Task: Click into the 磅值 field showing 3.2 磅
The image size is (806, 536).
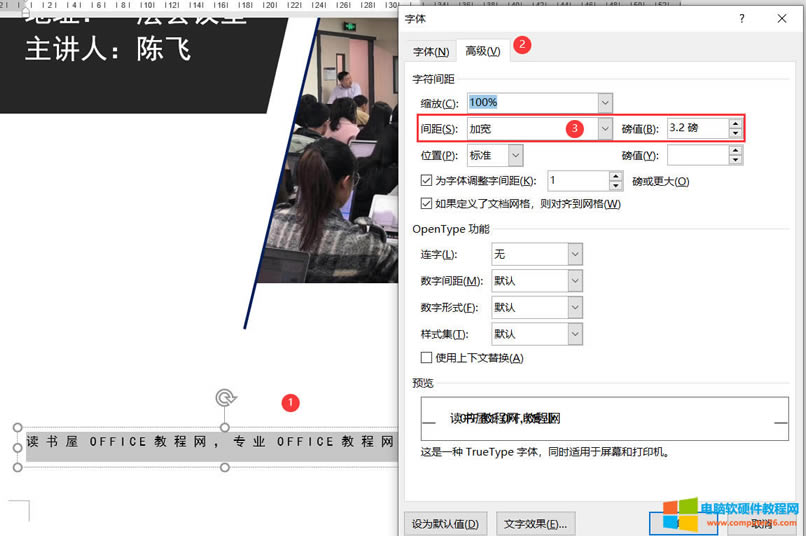Action: (x=695, y=129)
